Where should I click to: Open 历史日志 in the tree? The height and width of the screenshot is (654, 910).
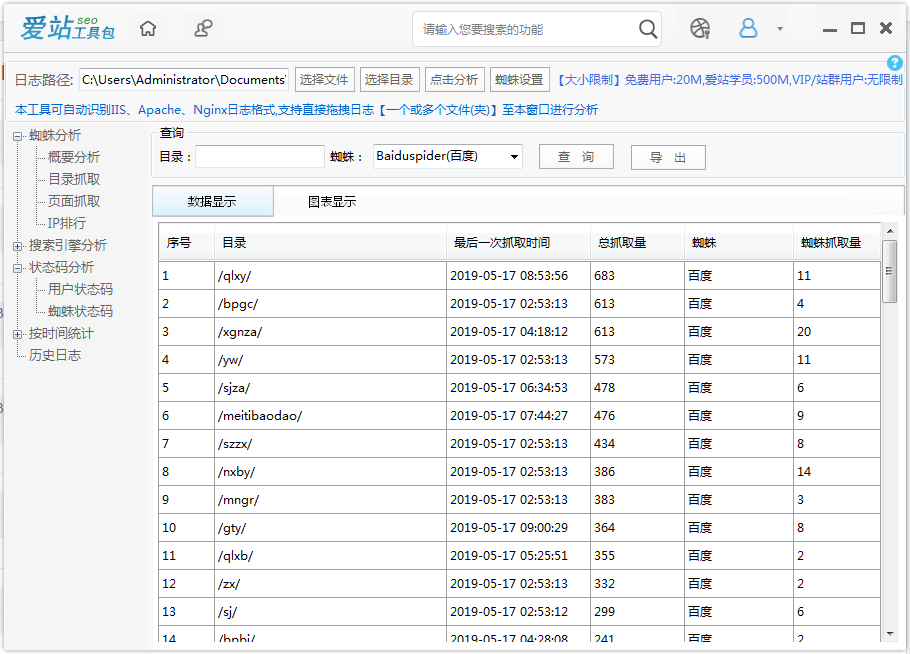tap(55, 355)
